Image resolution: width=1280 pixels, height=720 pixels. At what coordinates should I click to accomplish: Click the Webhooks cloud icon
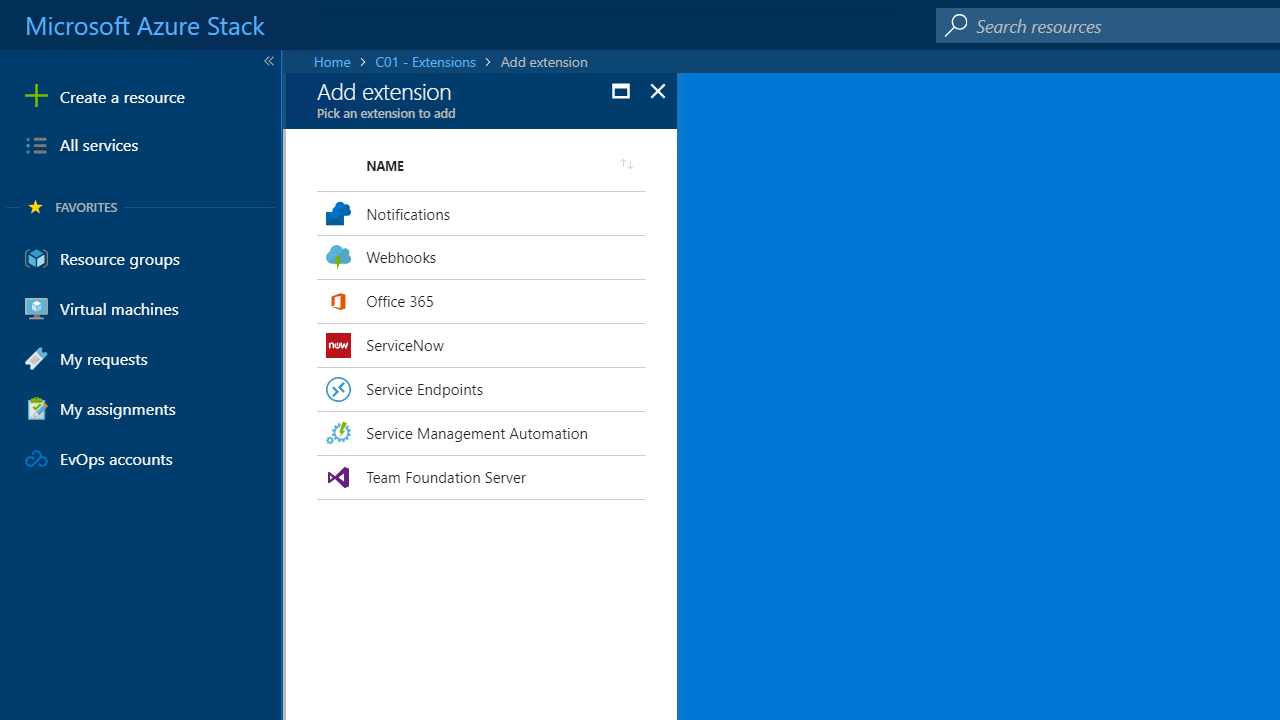point(338,258)
